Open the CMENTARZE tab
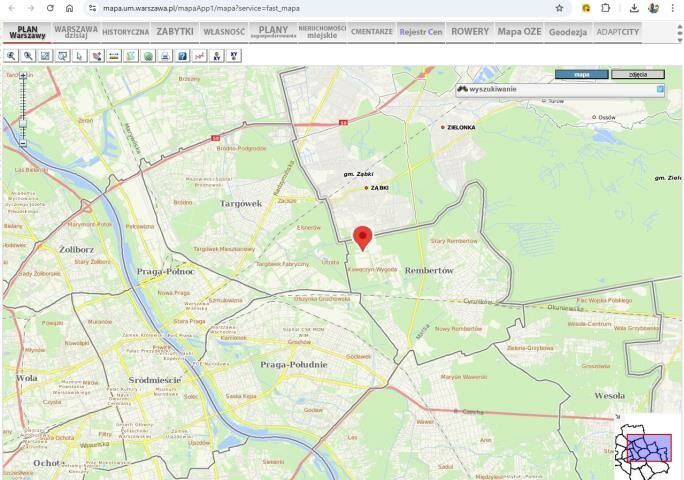The image size is (684, 480). (x=371, y=31)
